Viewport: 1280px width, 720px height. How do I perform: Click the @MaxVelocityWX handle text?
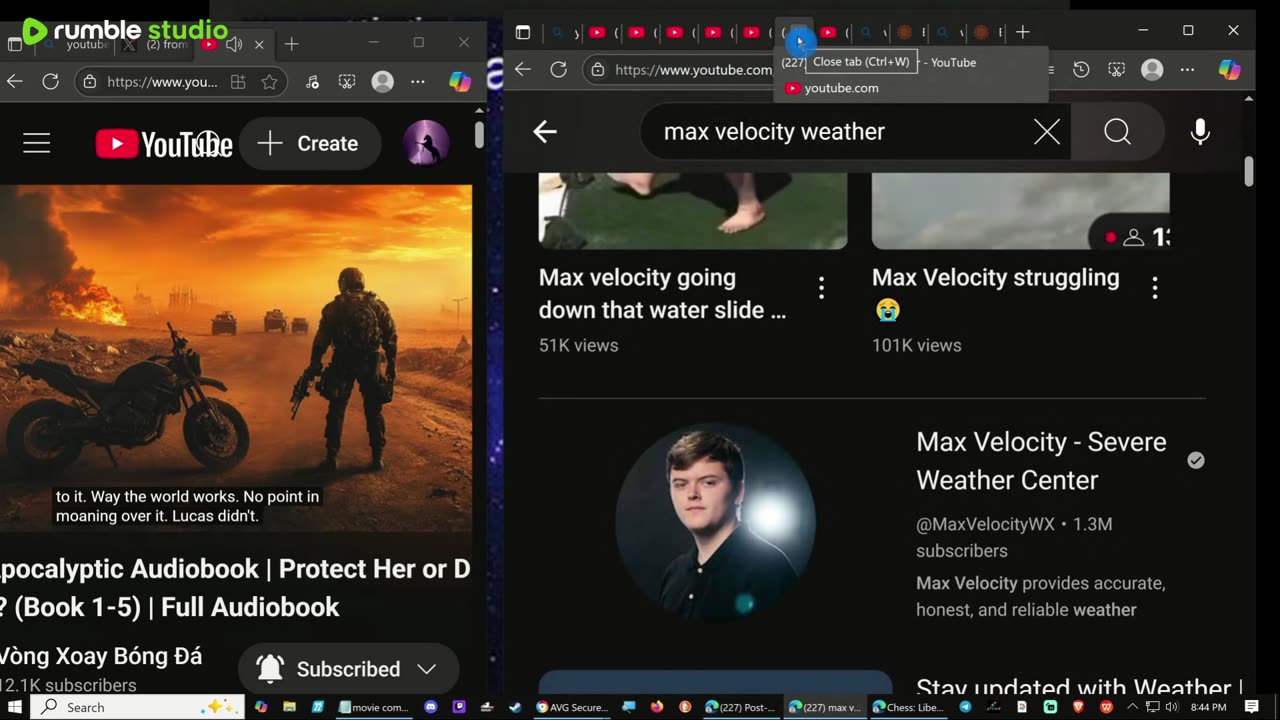[985, 524]
